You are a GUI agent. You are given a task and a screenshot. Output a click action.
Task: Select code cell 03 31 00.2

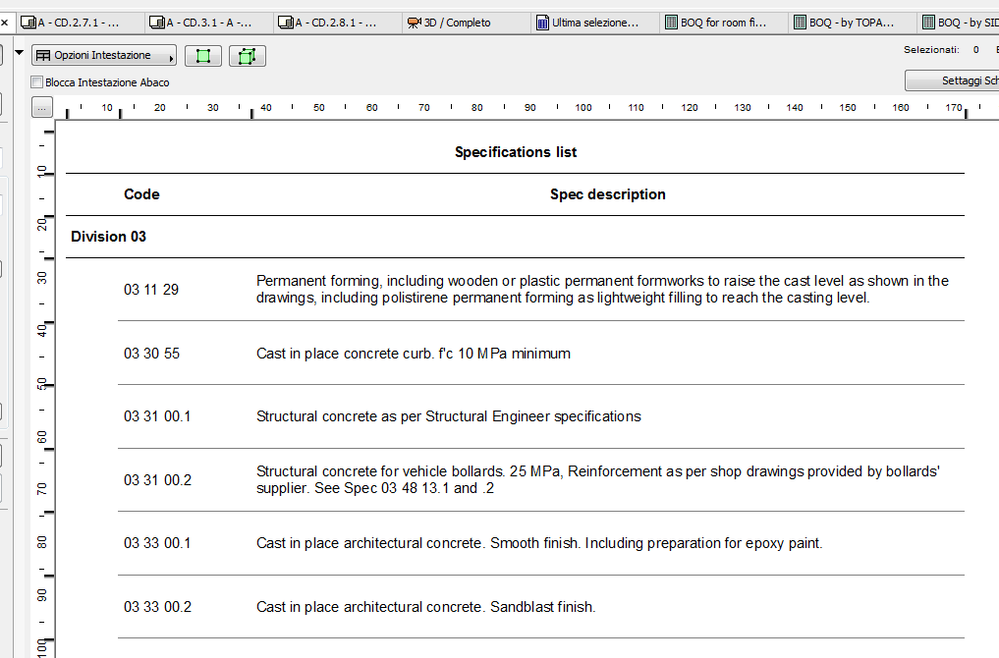[157, 480]
